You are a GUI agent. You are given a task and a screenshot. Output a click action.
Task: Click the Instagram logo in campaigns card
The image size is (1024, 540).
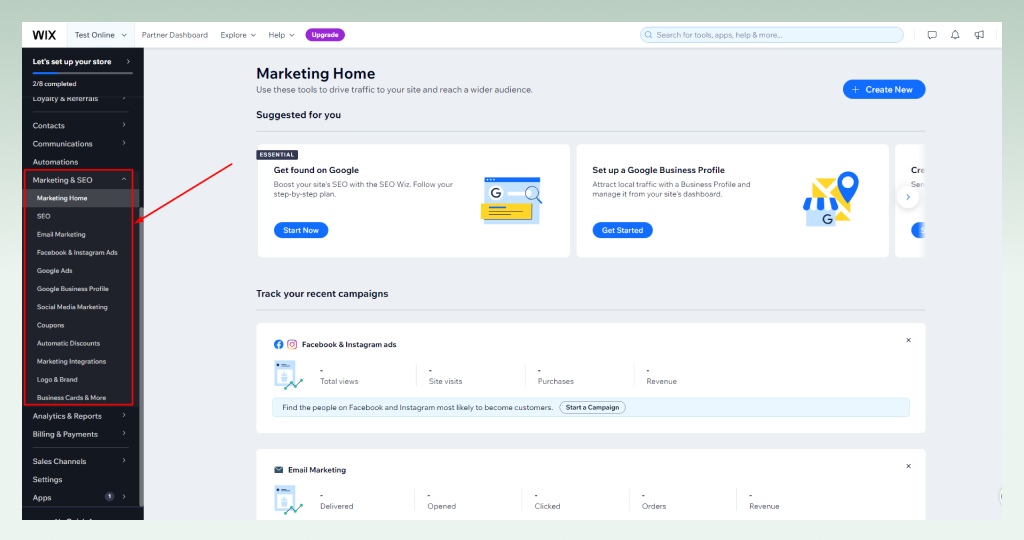click(292, 344)
